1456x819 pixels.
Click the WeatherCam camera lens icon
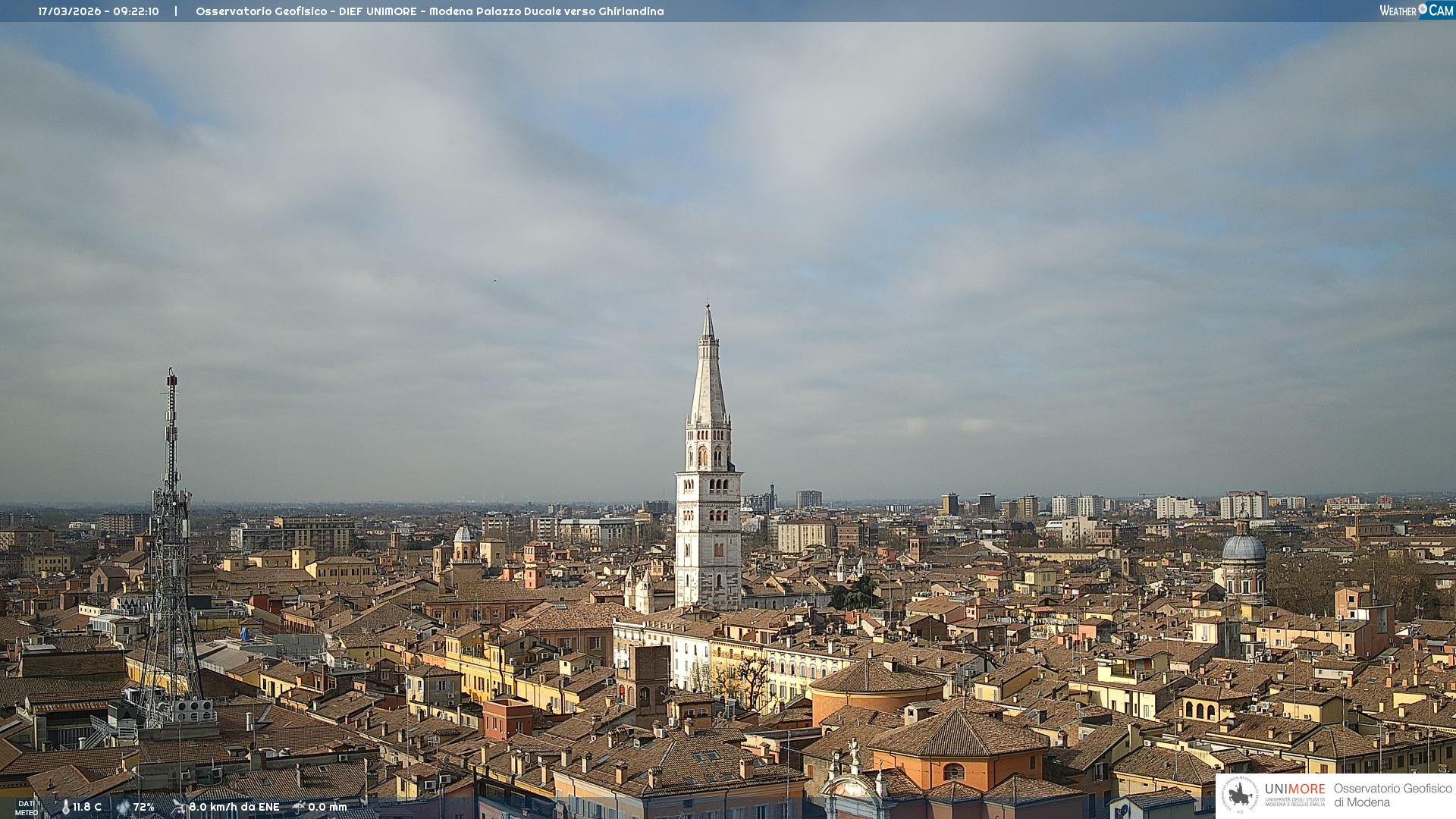[1423, 9]
